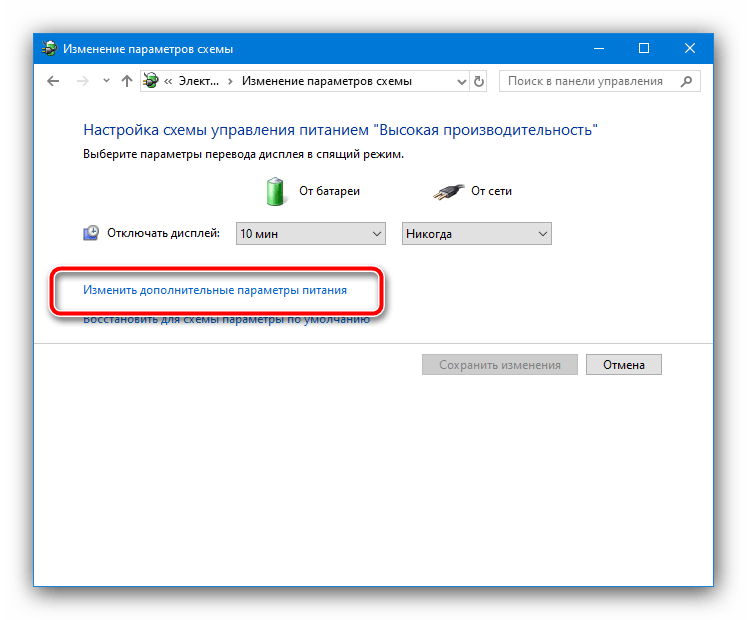Maximize the window
747x620 pixels.
click(644, 49)
